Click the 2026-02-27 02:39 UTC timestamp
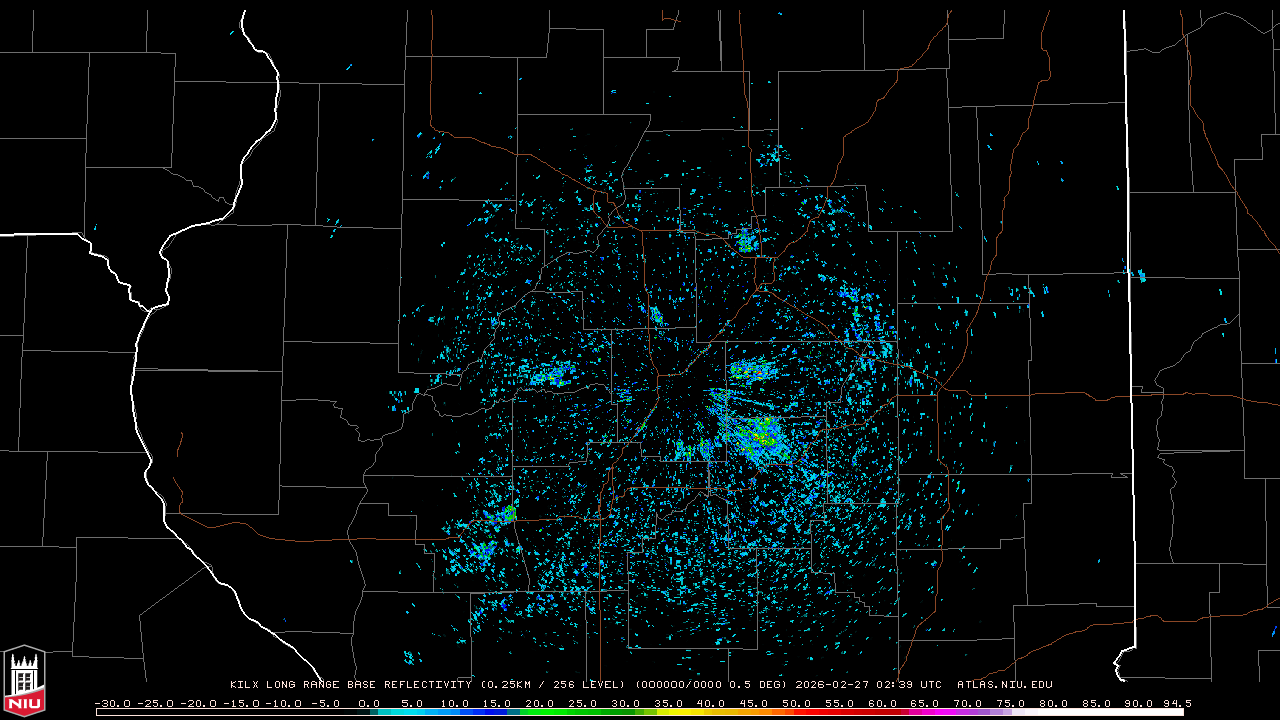This screenshot has width=1280, height=720. point(868,685)
